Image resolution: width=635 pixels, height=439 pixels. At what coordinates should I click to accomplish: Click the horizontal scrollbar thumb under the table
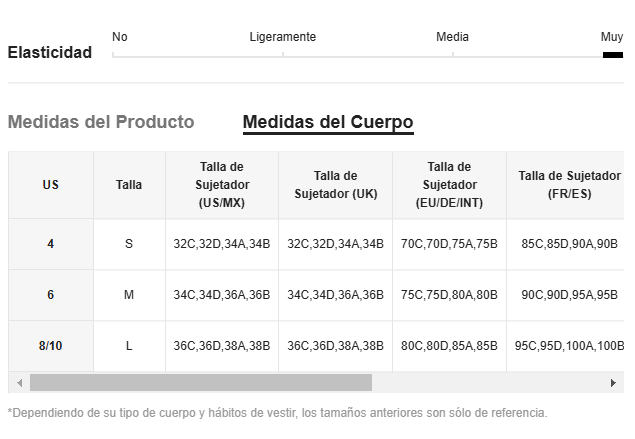coord(200,383)
